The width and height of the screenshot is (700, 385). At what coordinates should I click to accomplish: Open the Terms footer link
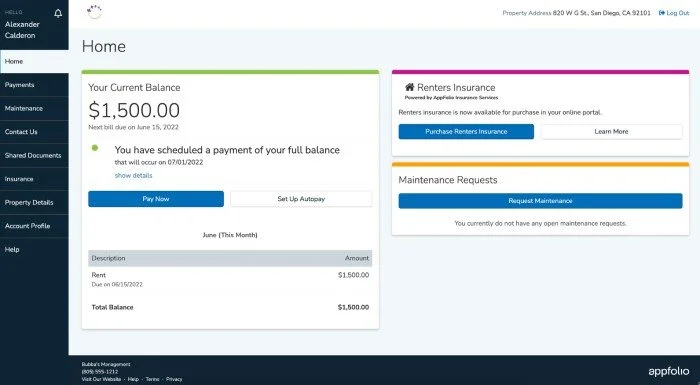point(152,379)
